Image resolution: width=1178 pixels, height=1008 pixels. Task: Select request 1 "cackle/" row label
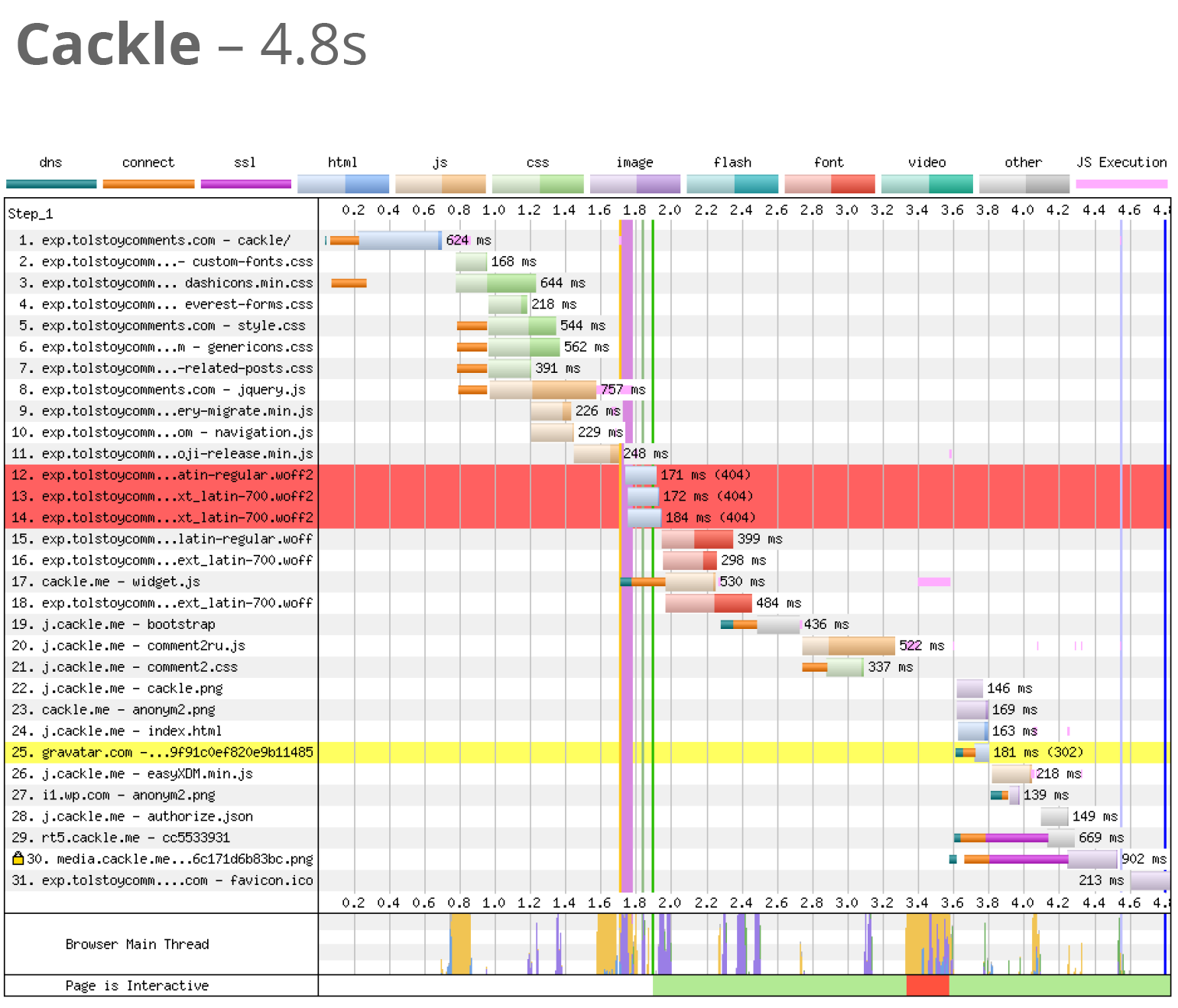[154, 240]
